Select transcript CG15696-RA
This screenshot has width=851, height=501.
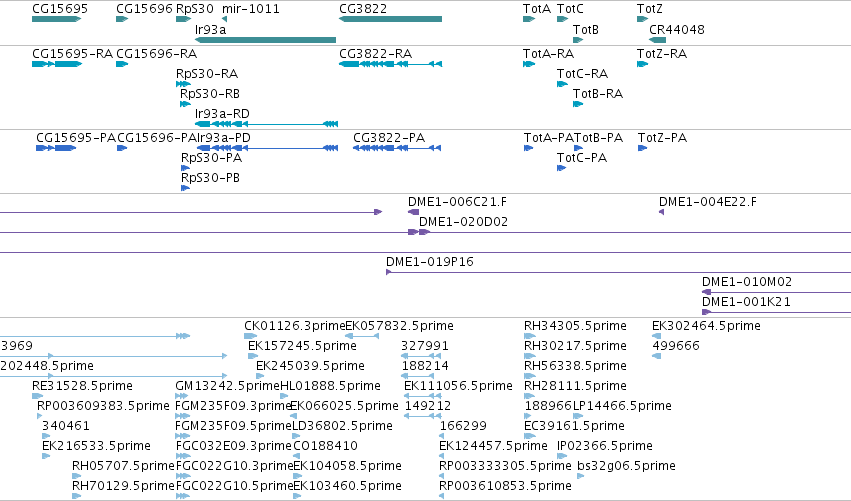[x=122, y=64]
